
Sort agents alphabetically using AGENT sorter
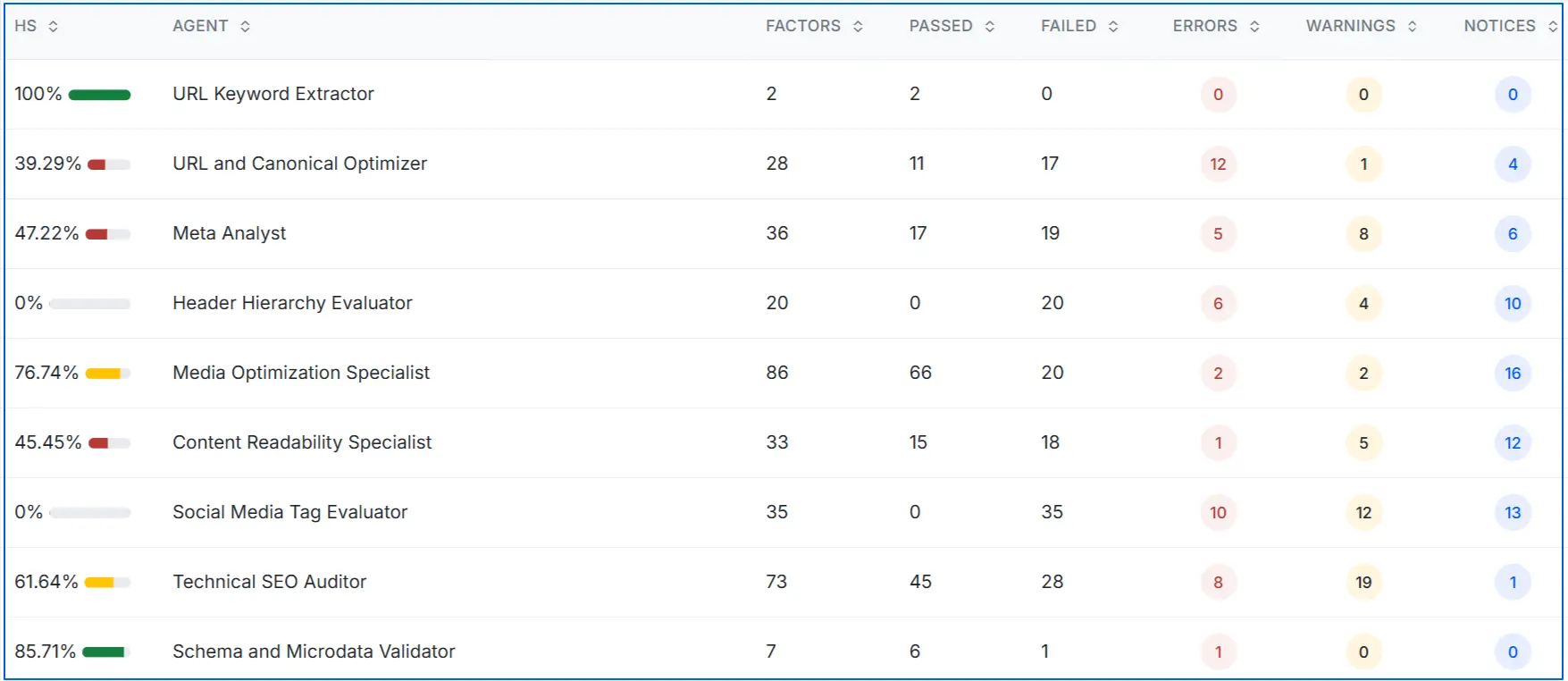click(x=244, y=26)
